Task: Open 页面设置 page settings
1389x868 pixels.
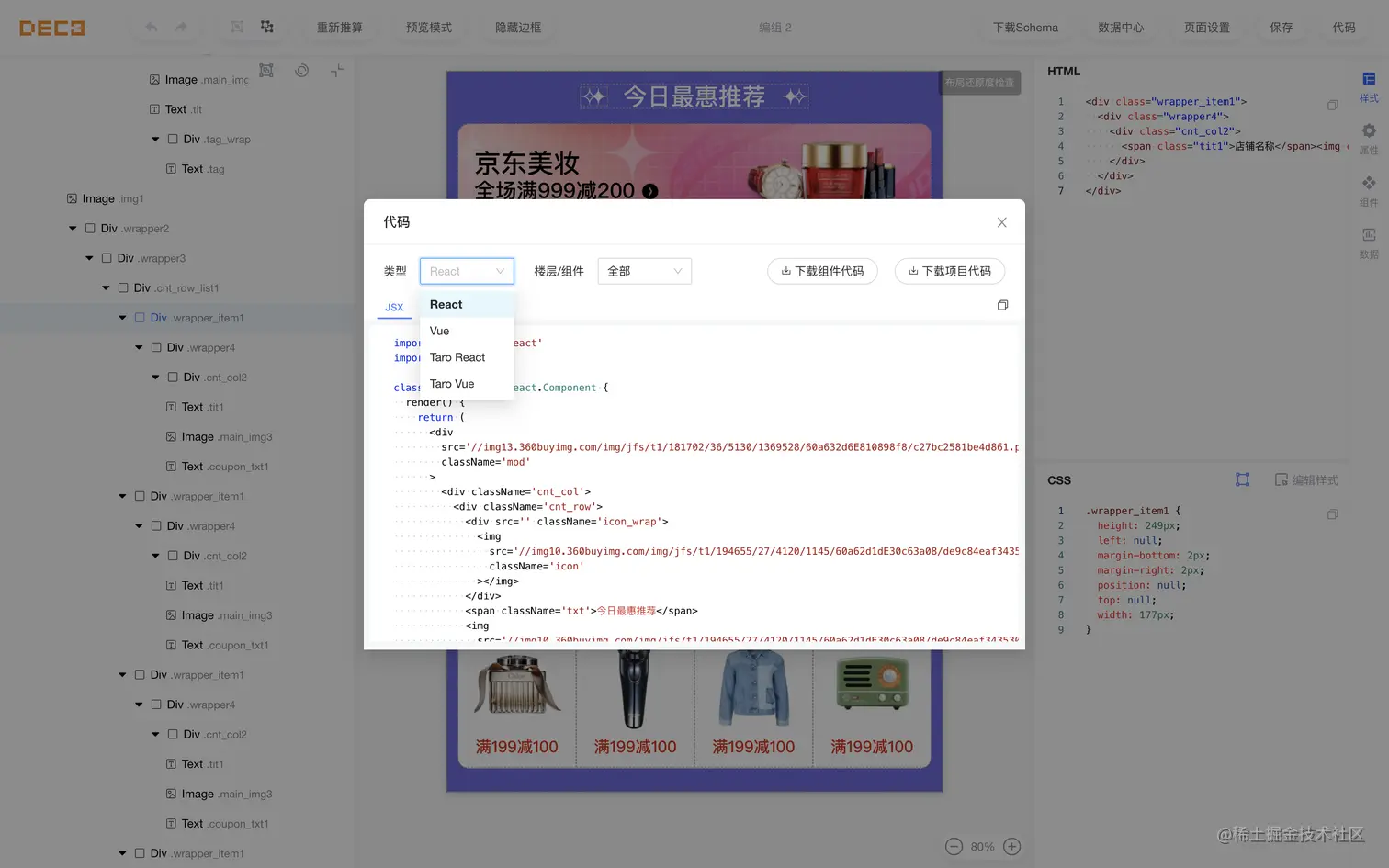Action: tap(1207, 28)
